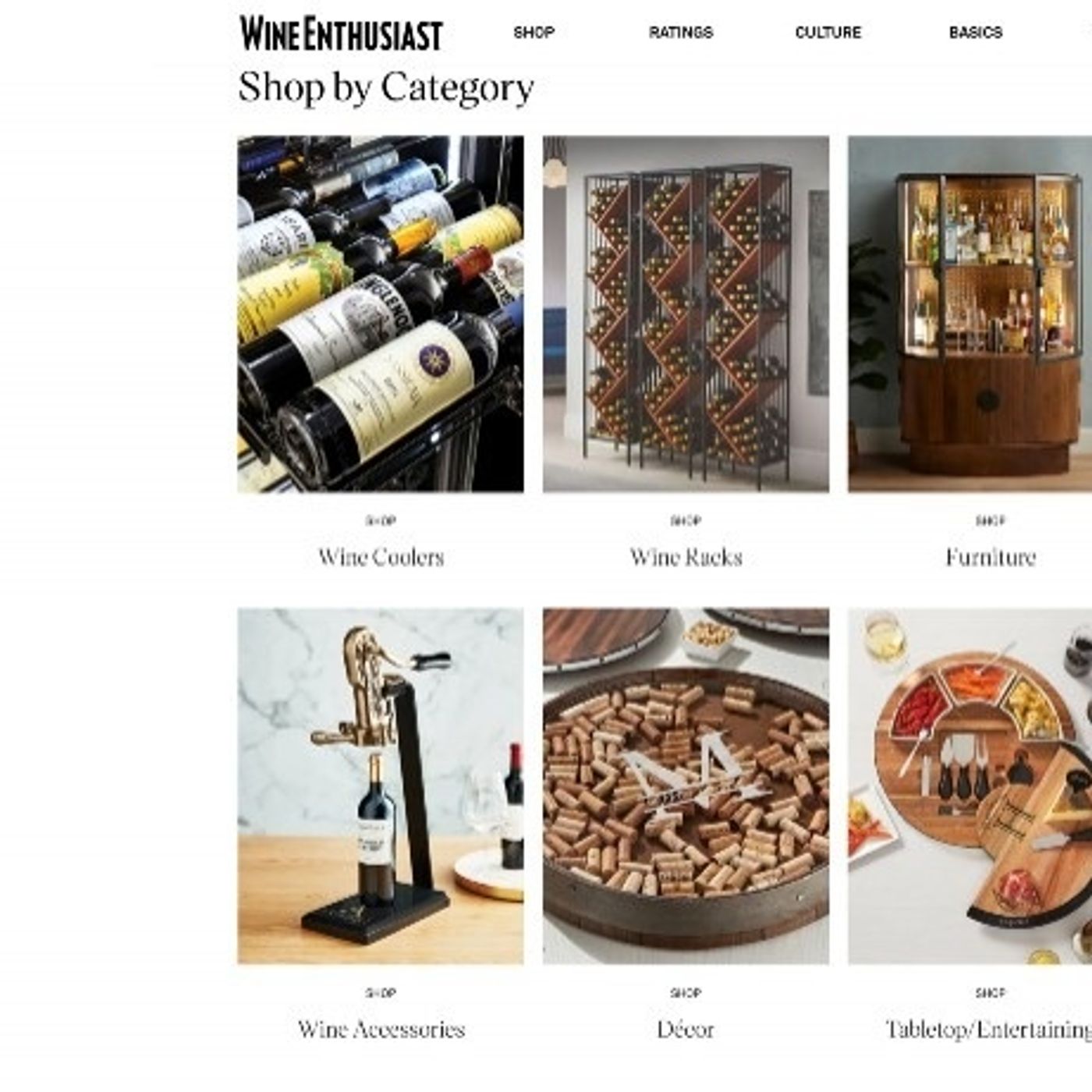1092x1092 pixels.
Task: Open the cheese board tabletop image
Action: (x=970, y=786)
